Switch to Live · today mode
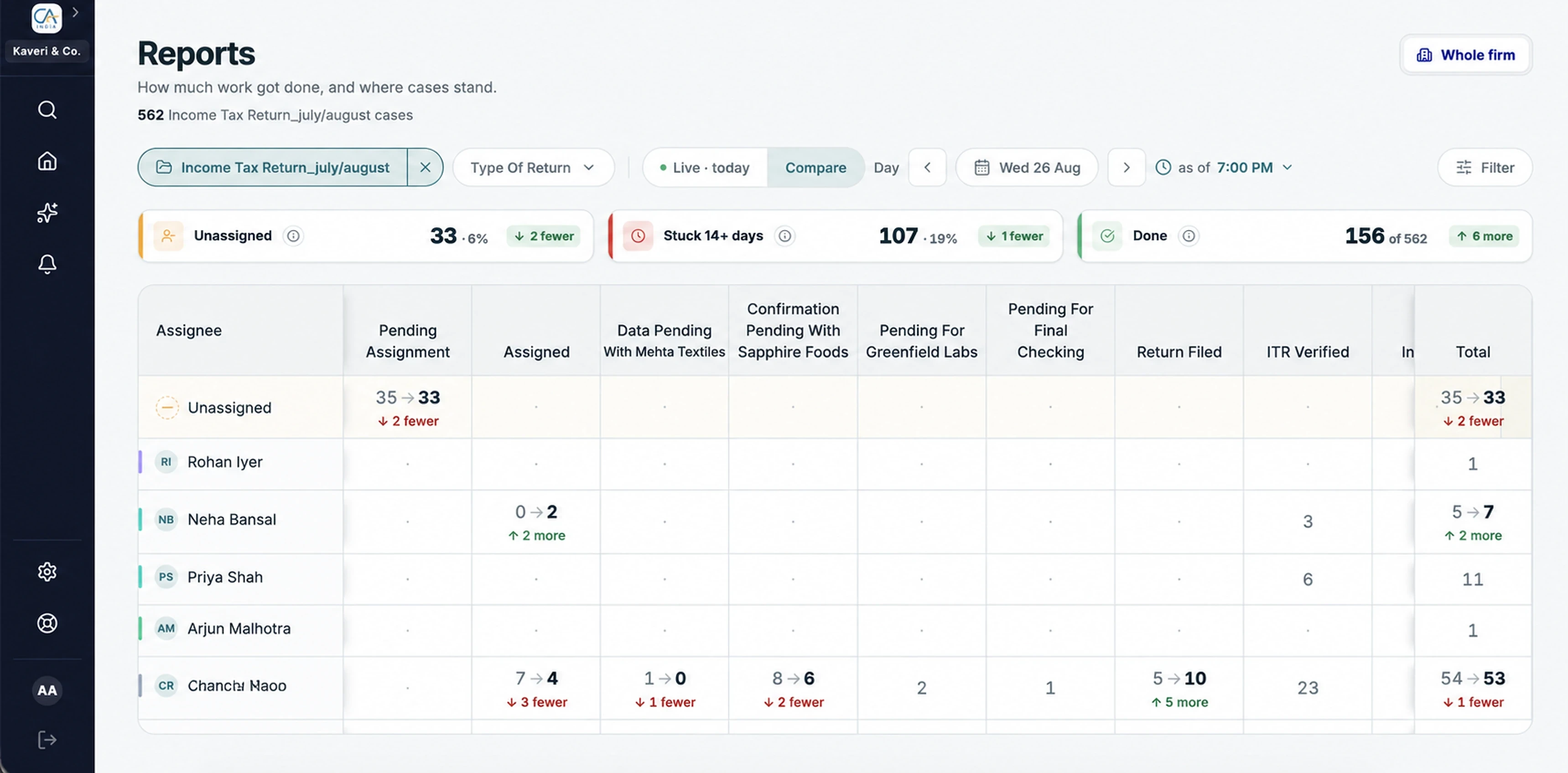1568x773 pixels. coord(705,167)
